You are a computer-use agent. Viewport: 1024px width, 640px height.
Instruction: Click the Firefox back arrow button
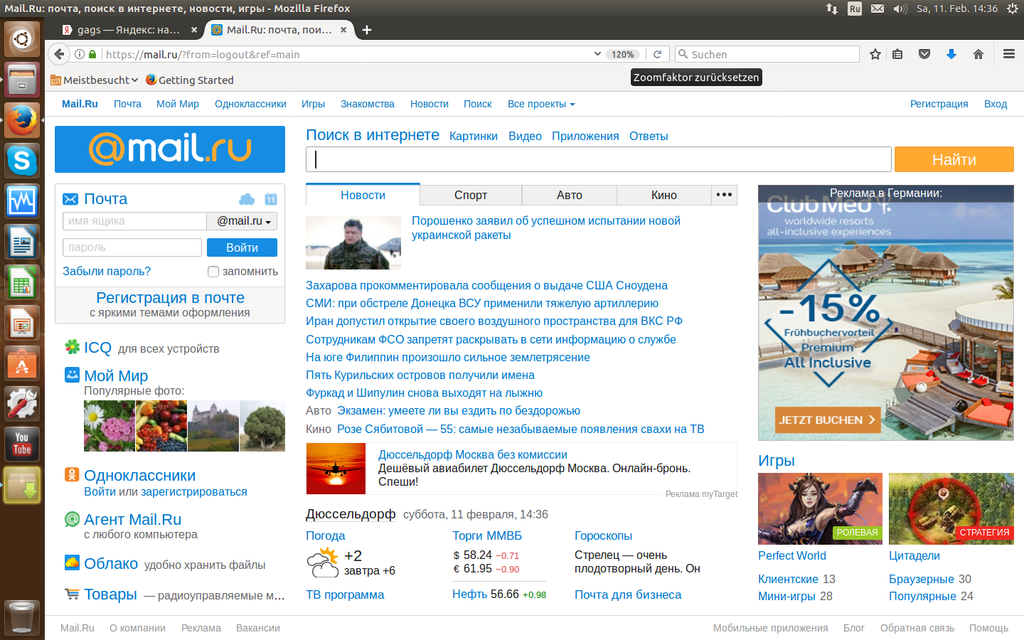point(59,54)
